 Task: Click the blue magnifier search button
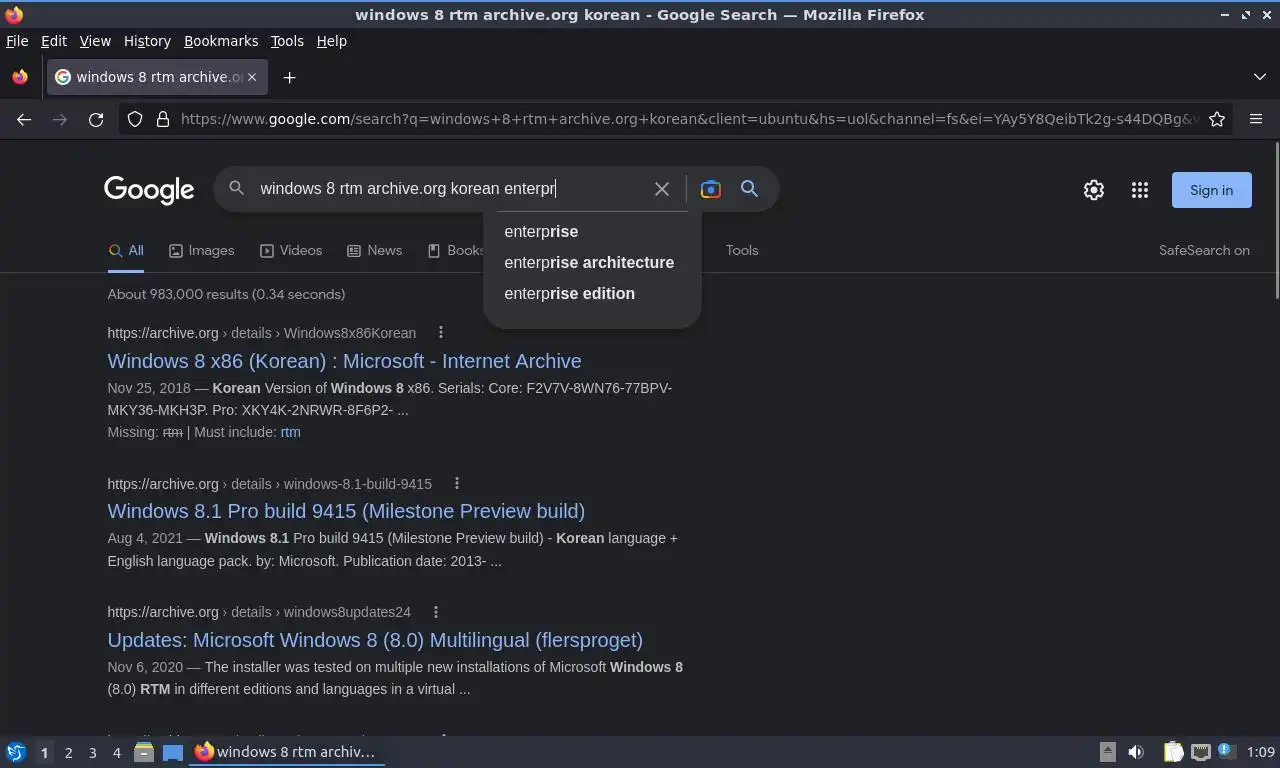click(749, 188)
